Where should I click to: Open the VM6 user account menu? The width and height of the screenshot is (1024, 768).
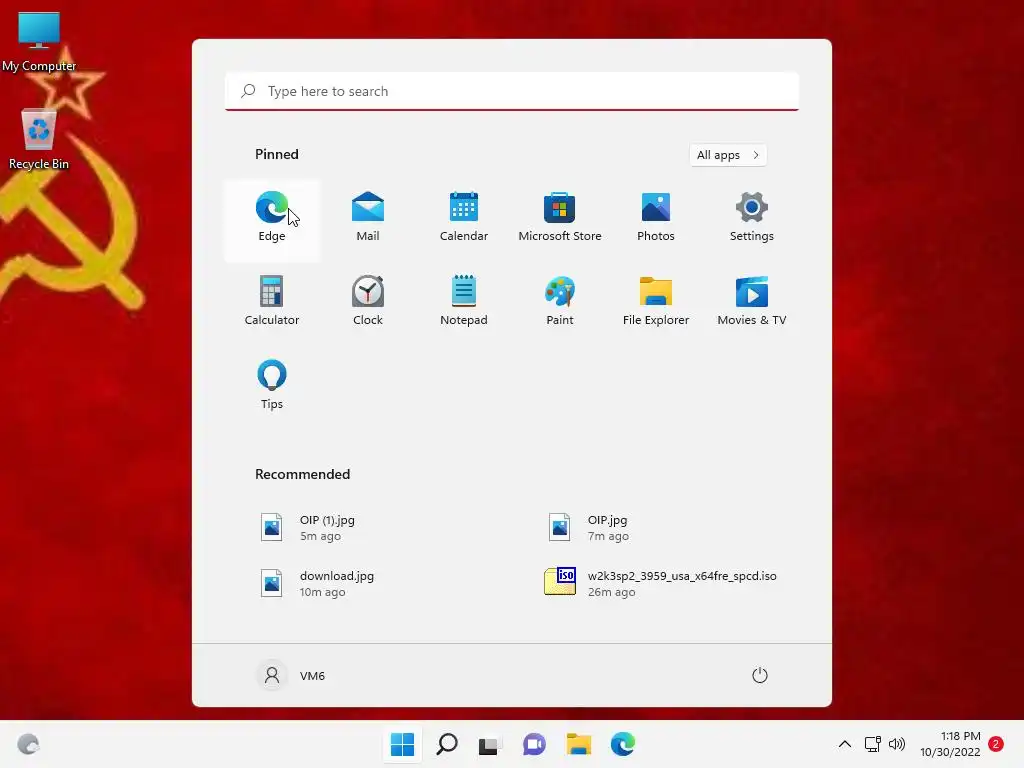pyautogui.click(x=291, y=675)
